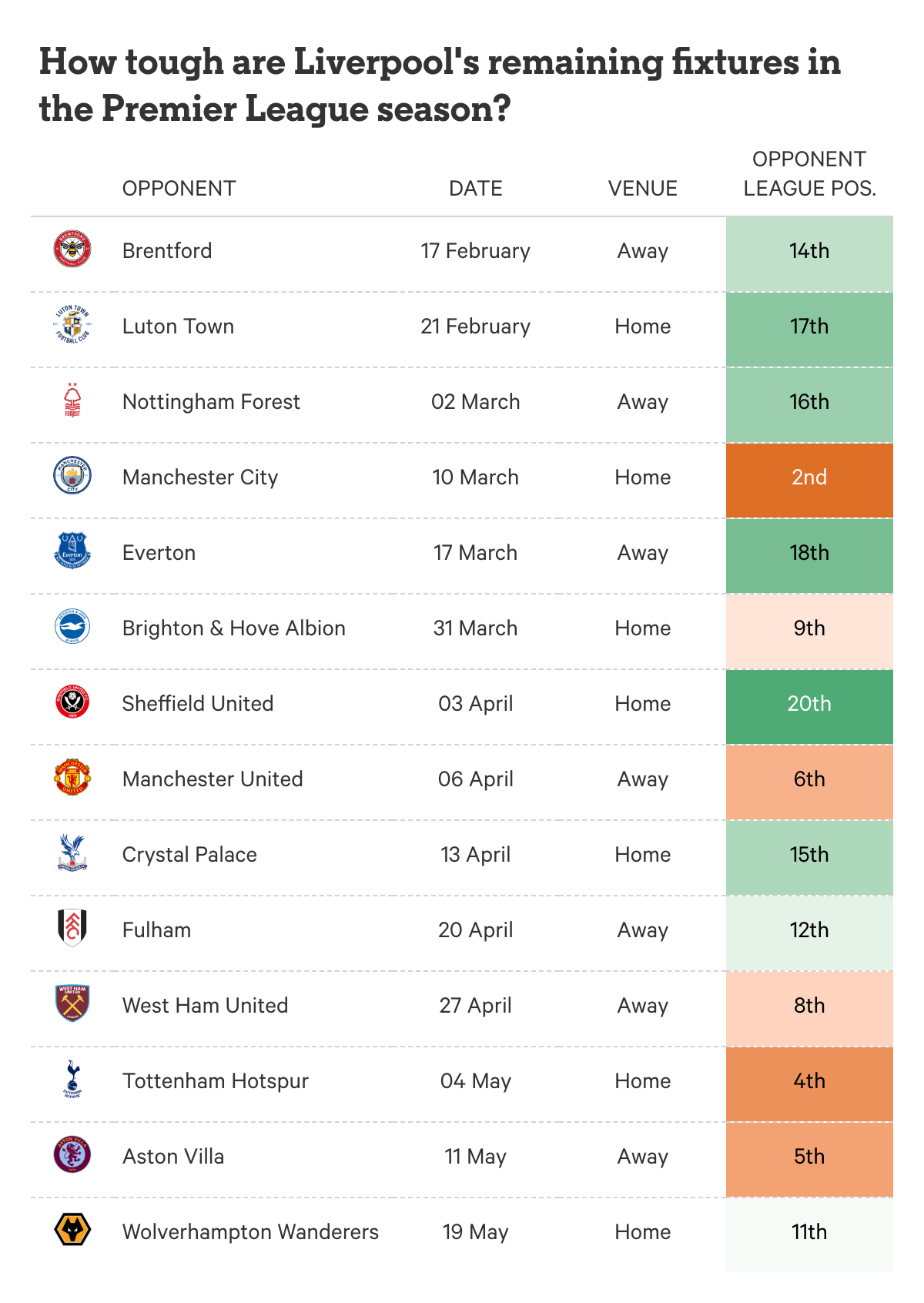924x1303 pixels.
Task: Click the Luton Town club crest
Action: 72,325
